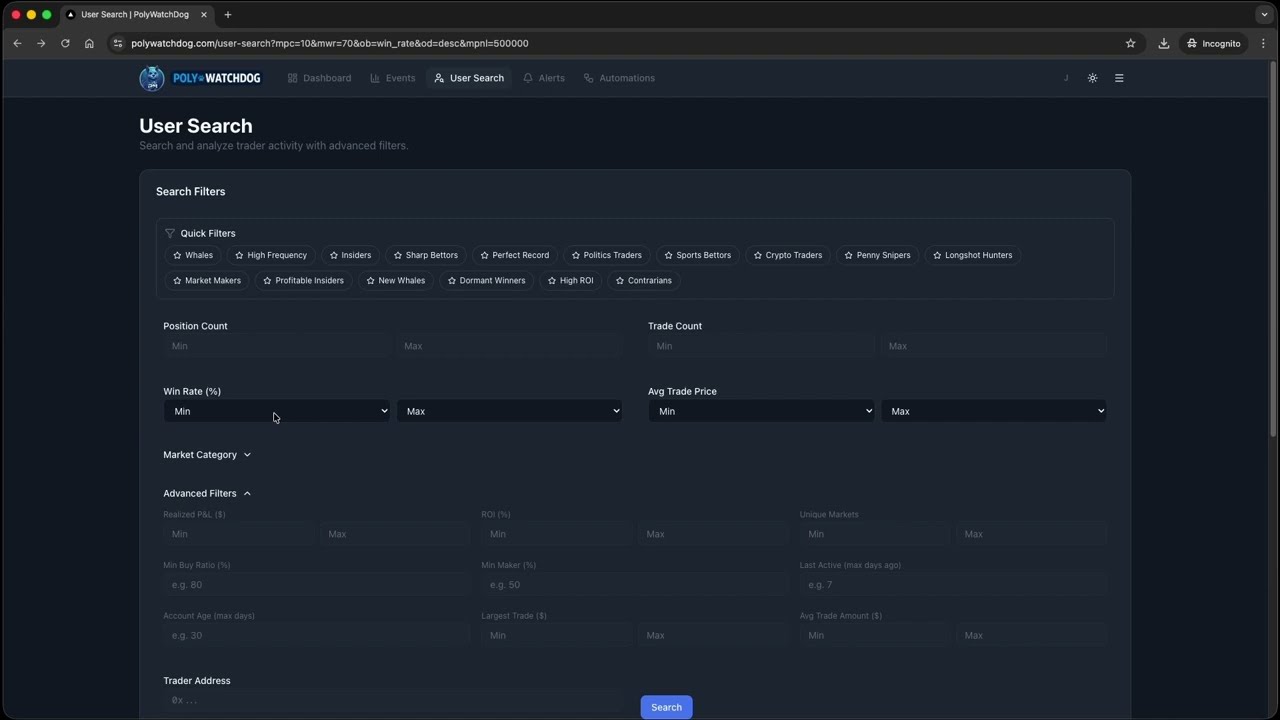Focus the Min Buy Ratio field
The height and width of the screenshot is (720, 1280).
[x=316, y=585]
